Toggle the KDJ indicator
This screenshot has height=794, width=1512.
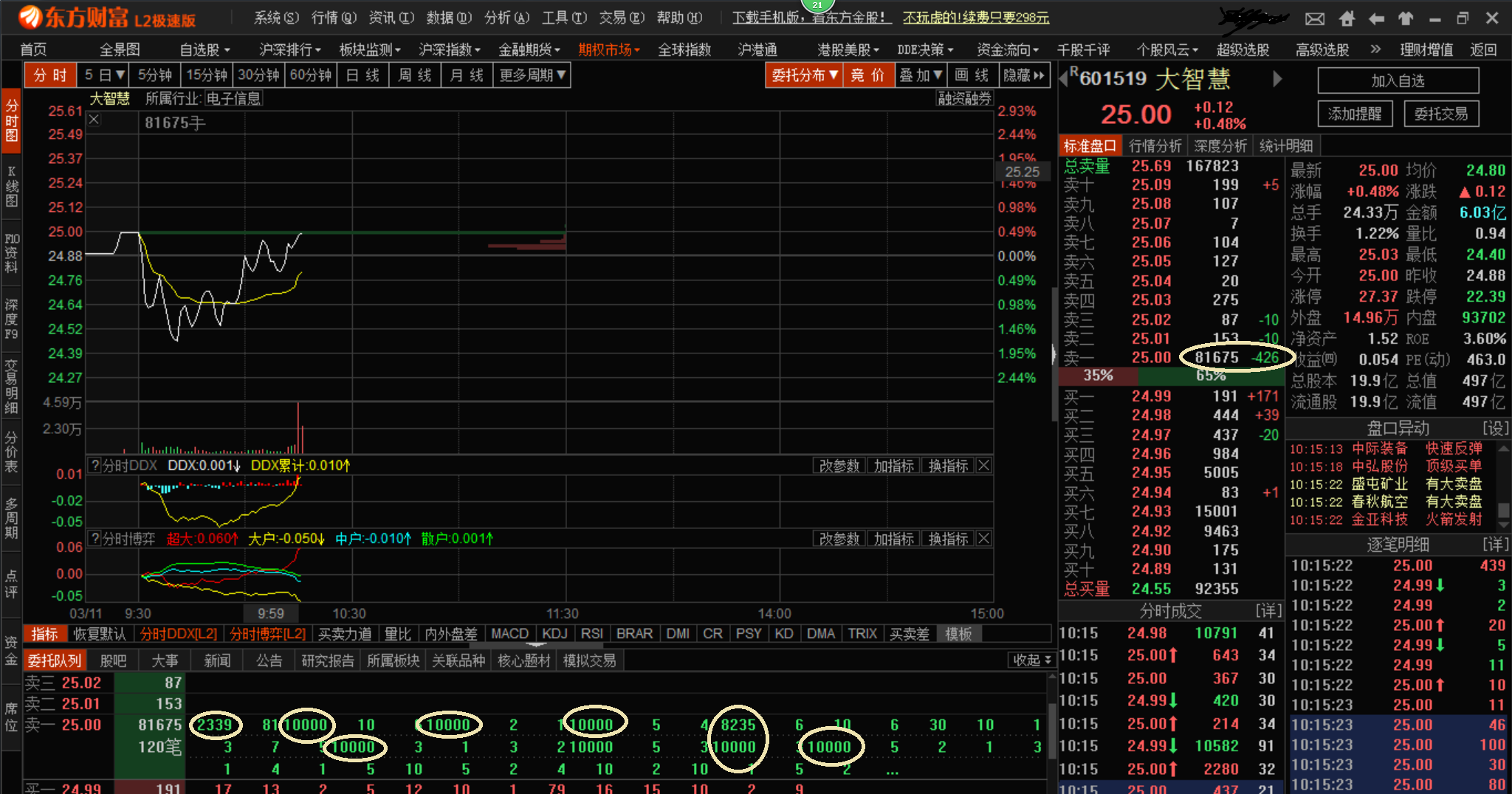click(x=555, y=634)
